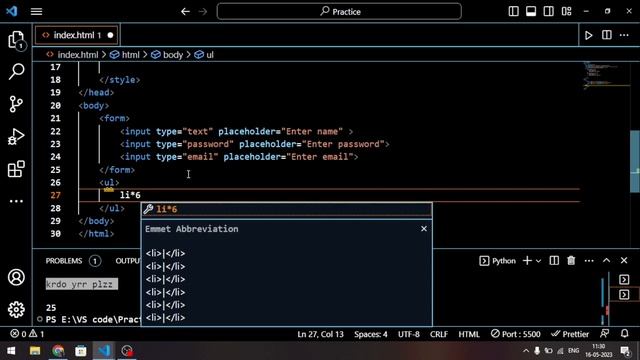Open File Explorer from taskbar

coord(35,351)
